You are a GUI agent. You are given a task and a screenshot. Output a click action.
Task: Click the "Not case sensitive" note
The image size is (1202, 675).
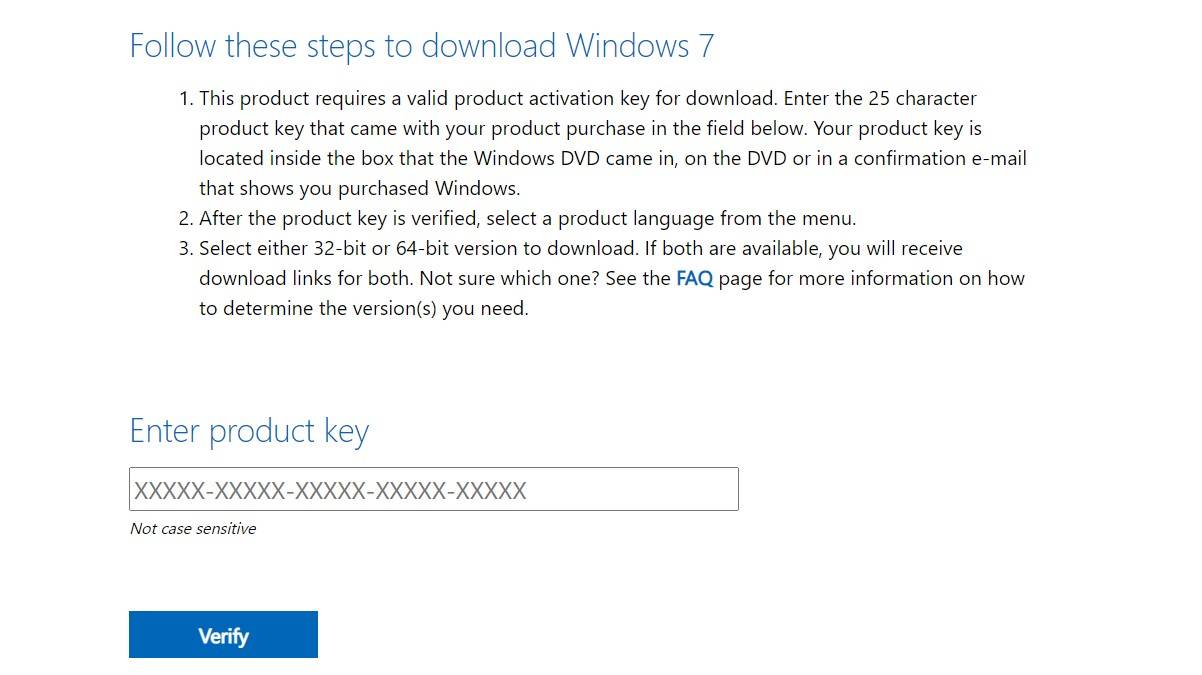tap(193, 529)
